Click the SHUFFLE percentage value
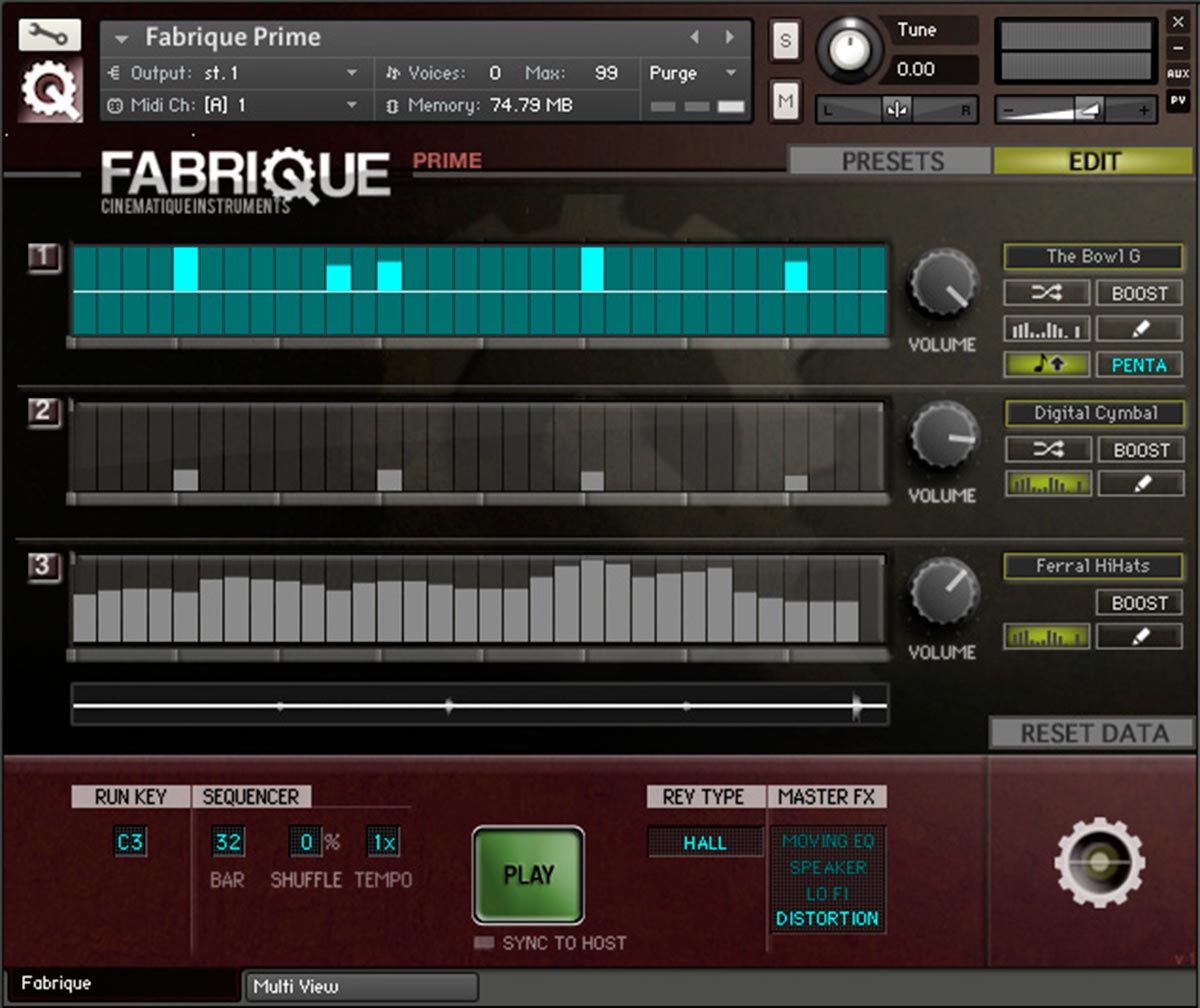This screenshot has width=1200, height=1008. (306, 842)
